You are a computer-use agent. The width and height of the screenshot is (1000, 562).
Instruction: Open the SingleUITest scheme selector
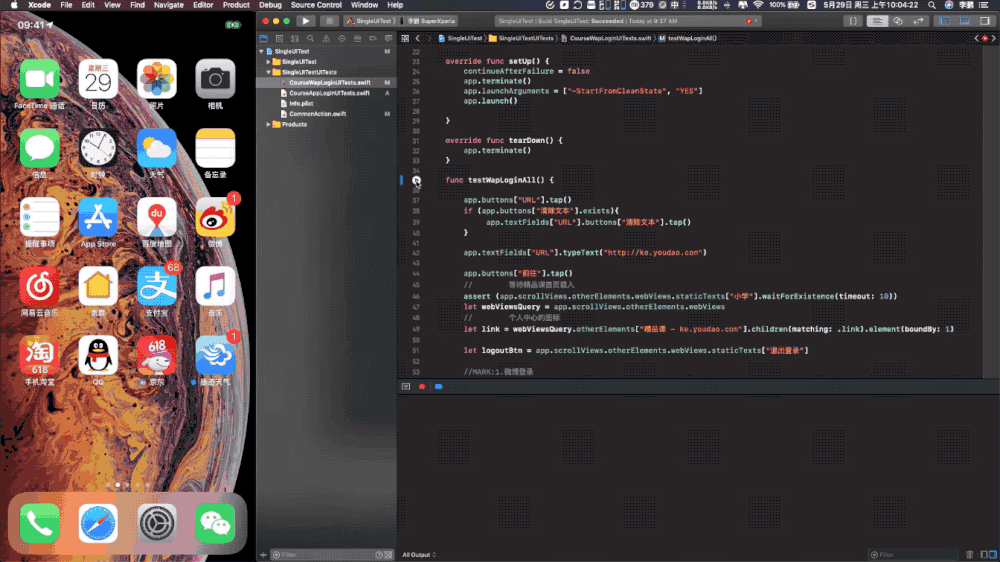369,21
